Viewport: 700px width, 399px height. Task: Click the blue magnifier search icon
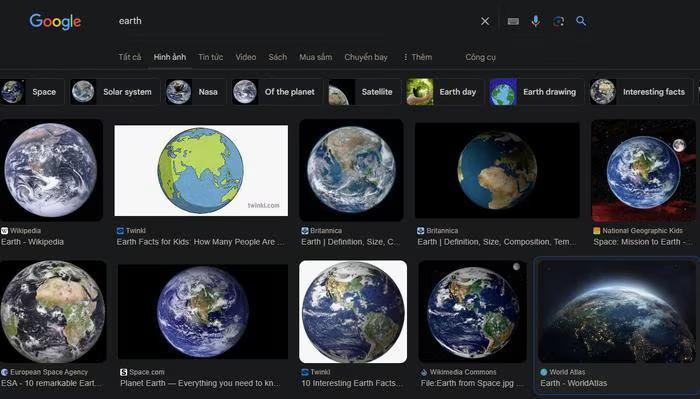pyautogui.click(x=581, y=21)
